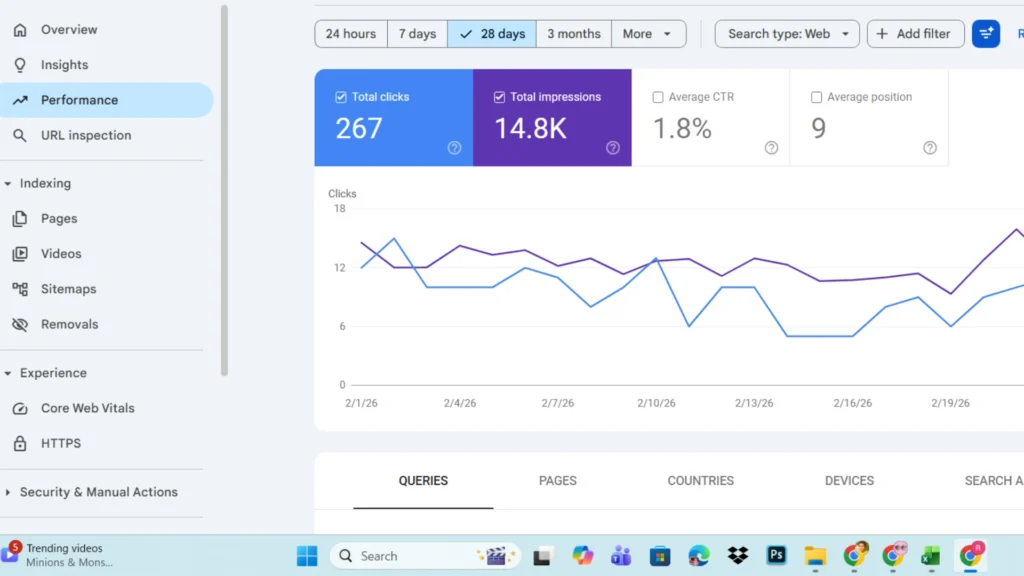This screenshot has width=1024, height=576.
Task: Enable the Average CTR checkbox
Action: [x=657, y=96]
